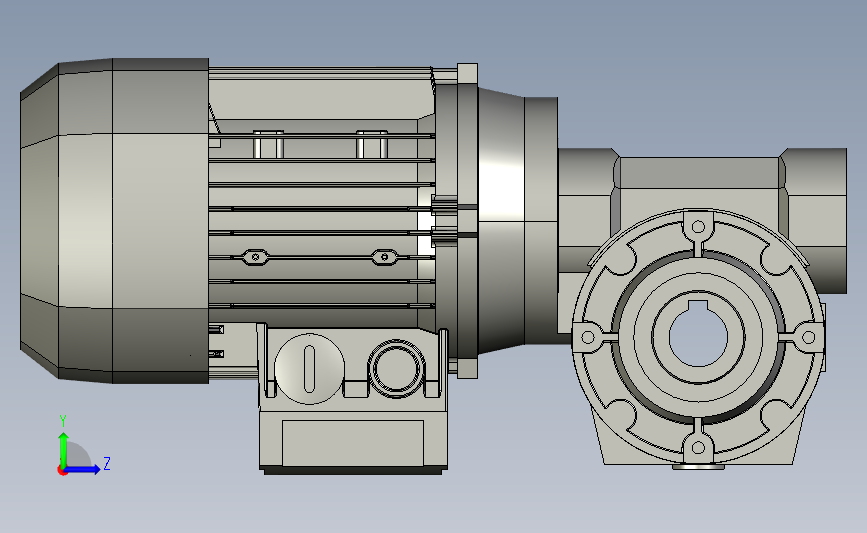Click the green Y axis arrow of the triad
867x533 pixels.
click(x=63, y=449)
